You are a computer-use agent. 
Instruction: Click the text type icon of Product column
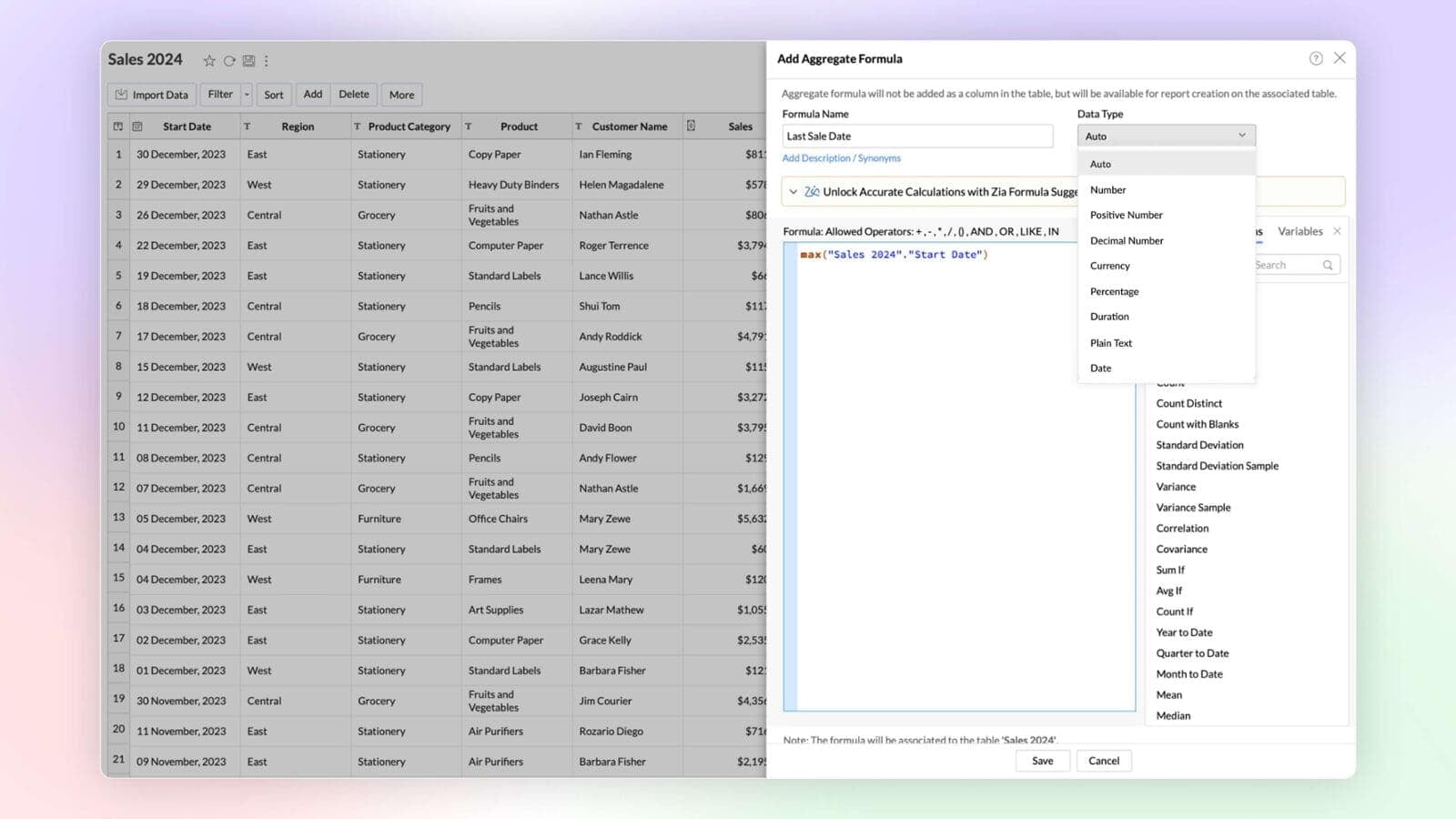click(469, 126)
